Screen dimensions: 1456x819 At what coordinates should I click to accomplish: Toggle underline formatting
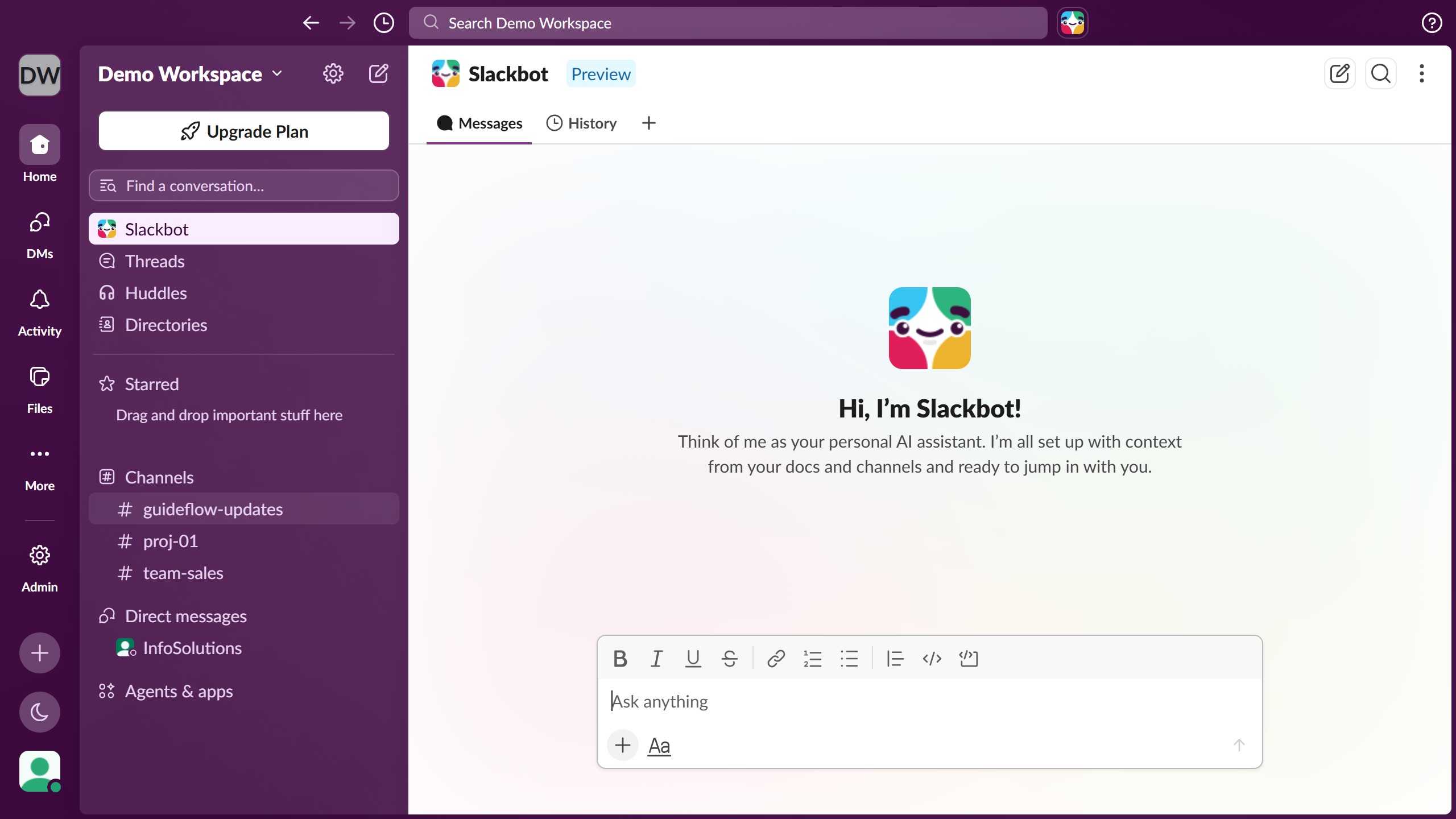(693, 659)
